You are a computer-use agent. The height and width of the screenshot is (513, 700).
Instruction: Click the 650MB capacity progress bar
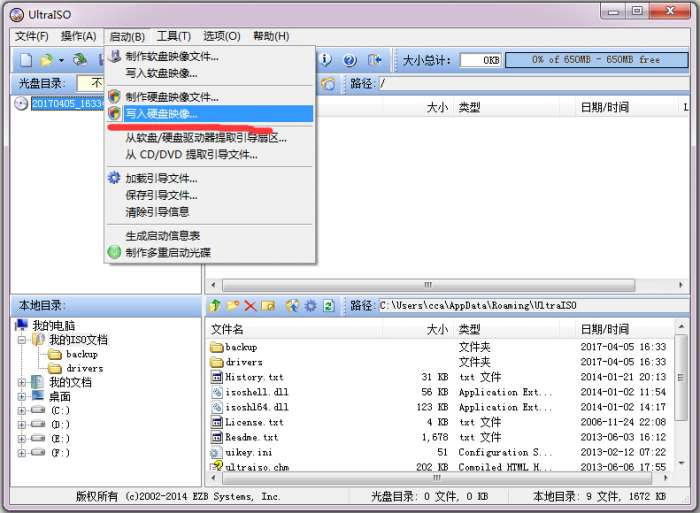click(x=596, y=60)
